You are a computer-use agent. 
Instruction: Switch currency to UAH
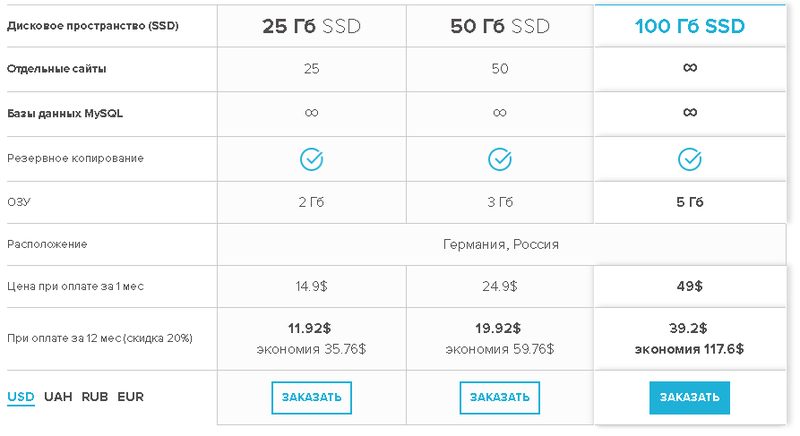click(x=58, y=397)
